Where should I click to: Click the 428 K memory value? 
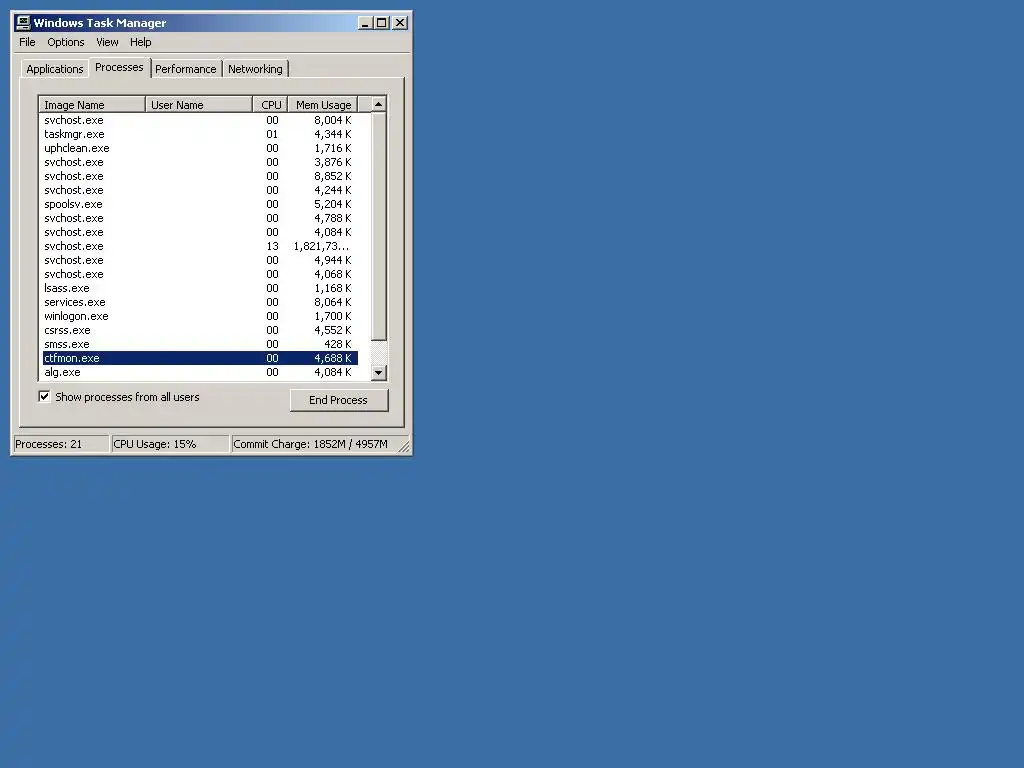[338, 344]
